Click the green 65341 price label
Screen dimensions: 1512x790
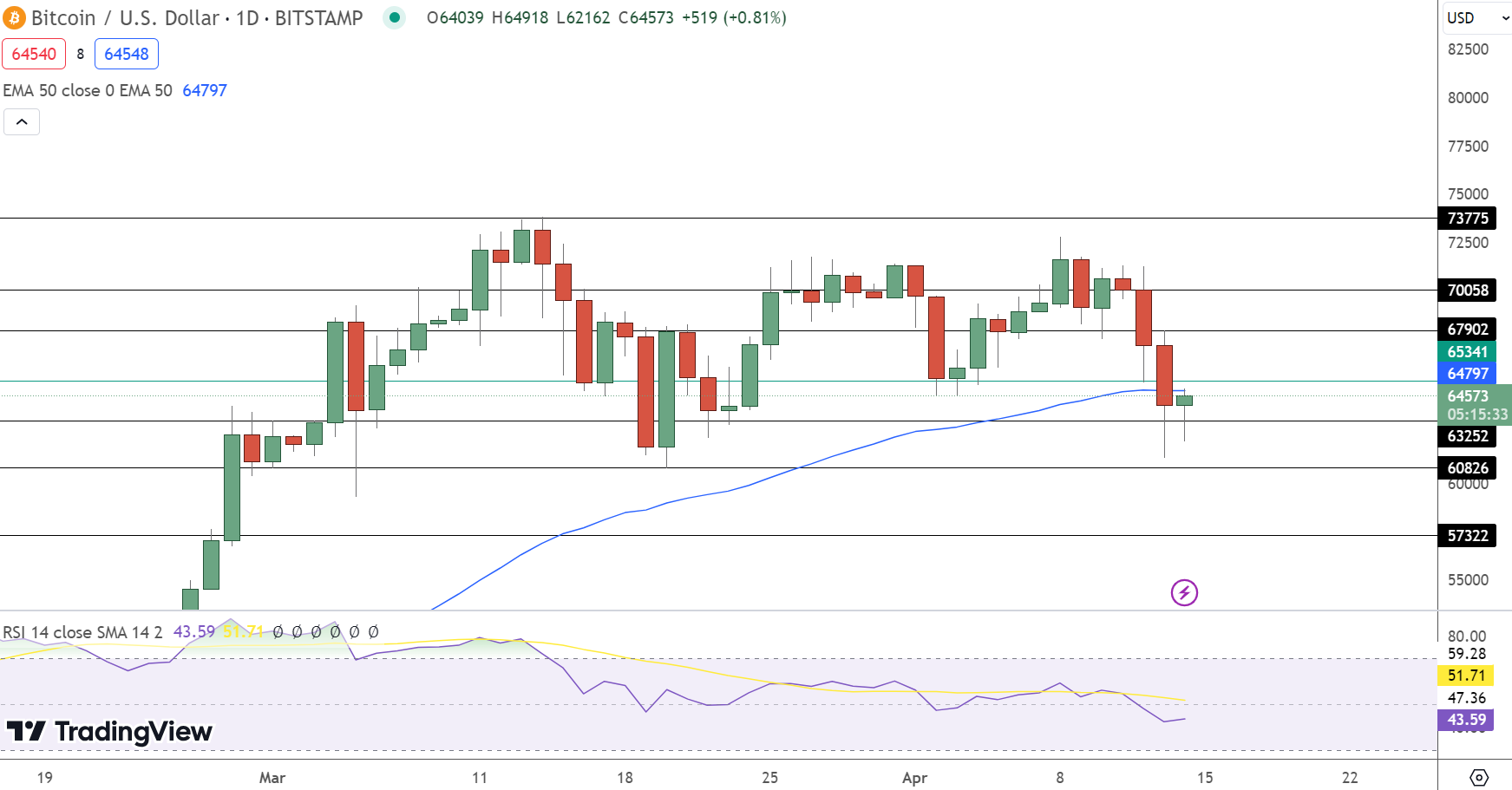click(1467, 352)
